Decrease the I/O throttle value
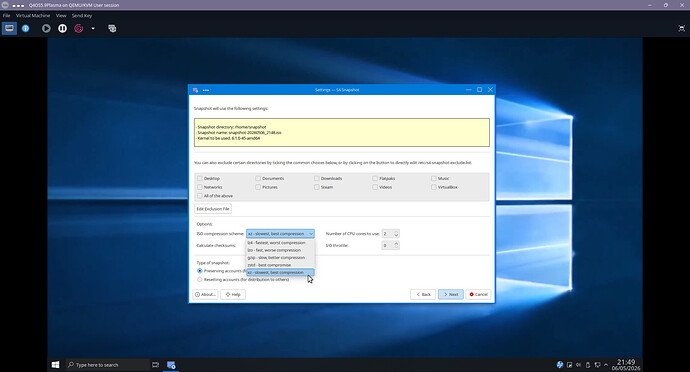The image size is (690, 372). (396, 247)
